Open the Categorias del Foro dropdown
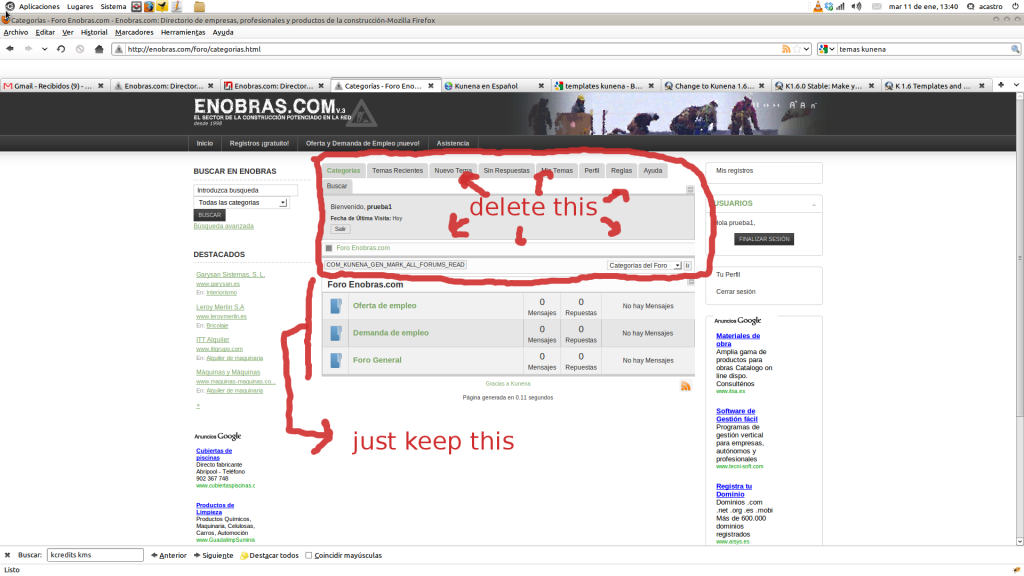This screenshot has height=576, width=1024. [644, 265]
